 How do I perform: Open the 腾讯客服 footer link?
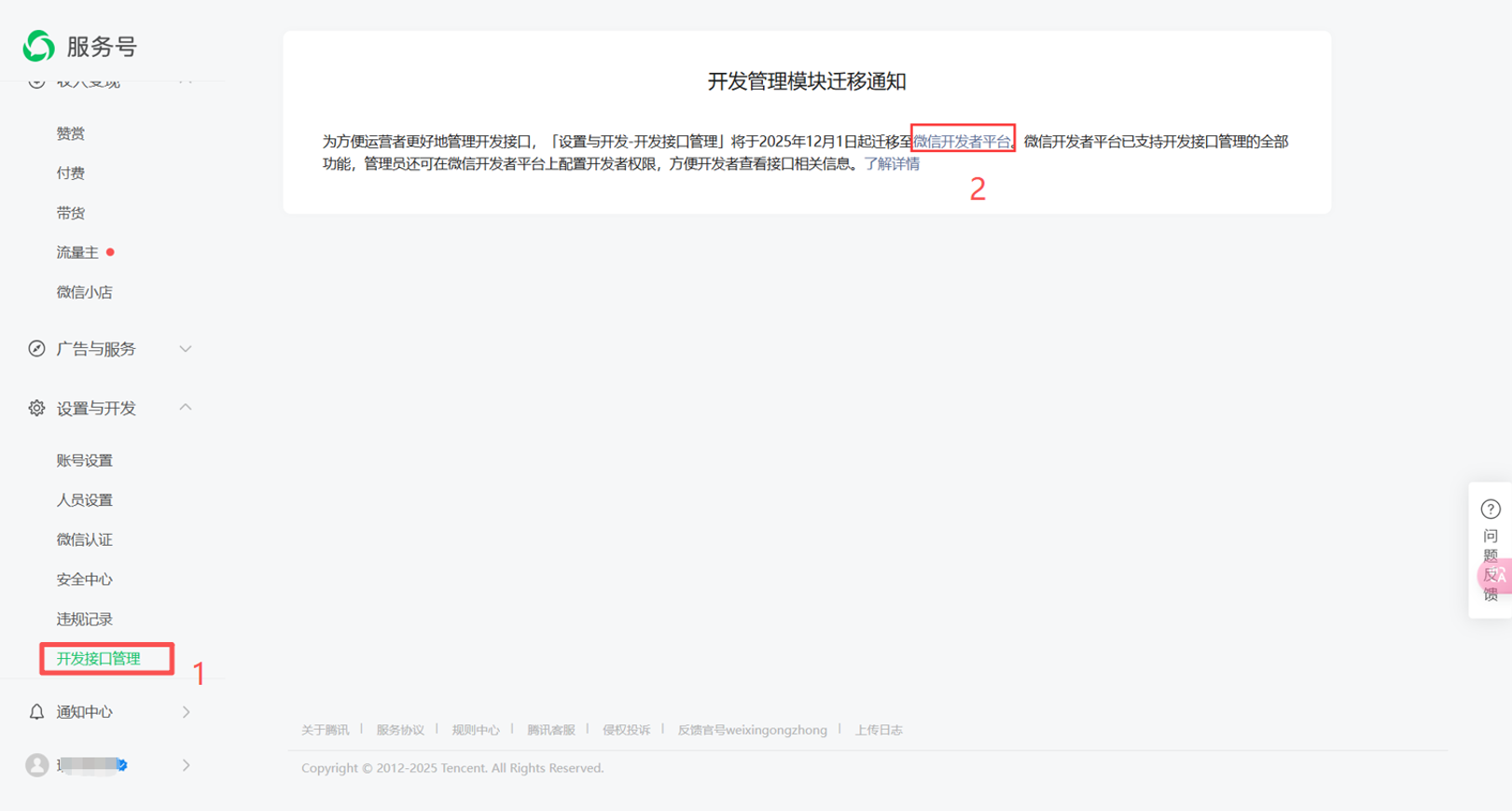pyautogui.click(x=551, y=730)
